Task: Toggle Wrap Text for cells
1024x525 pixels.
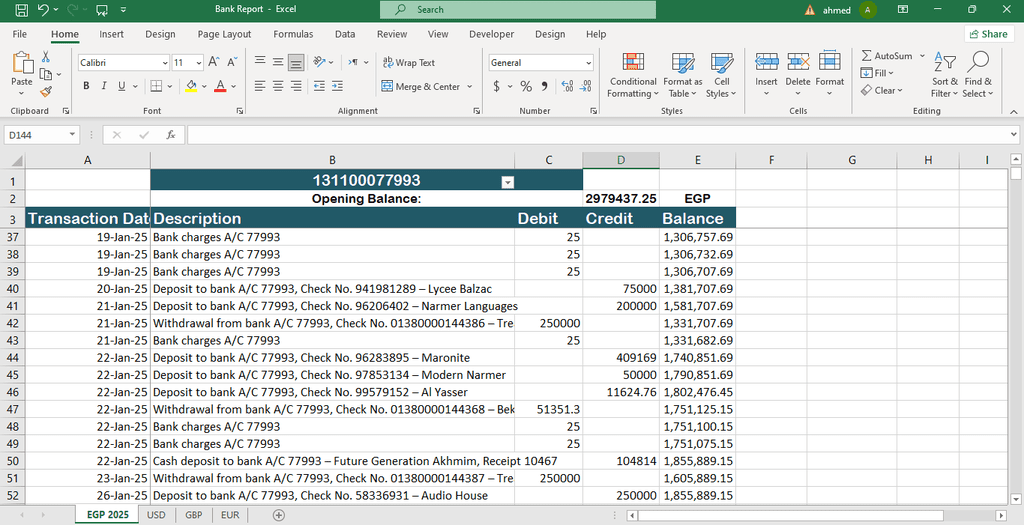Action: coord(408,62)
